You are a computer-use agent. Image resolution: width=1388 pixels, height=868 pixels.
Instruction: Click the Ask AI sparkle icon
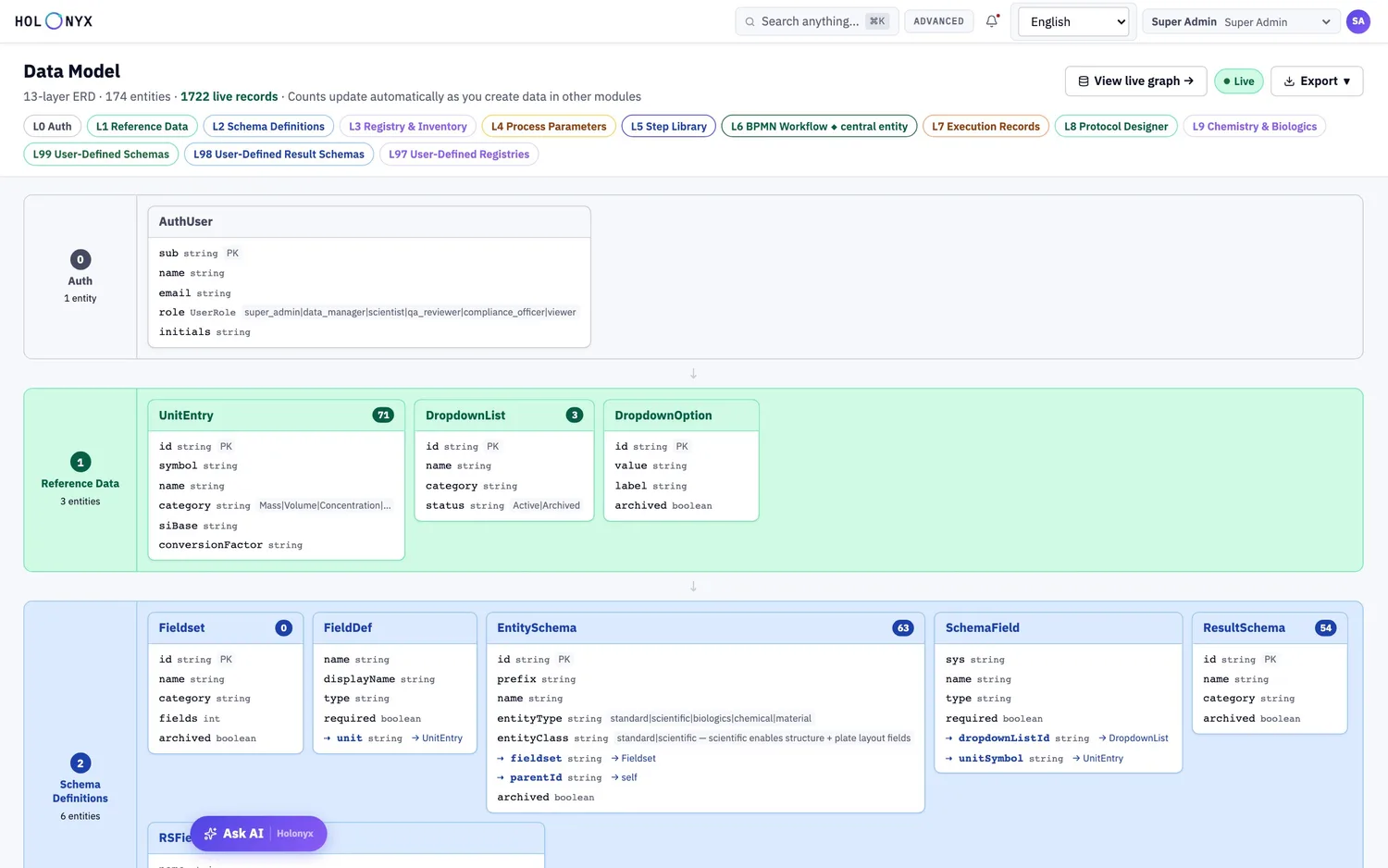click(210, 834)
